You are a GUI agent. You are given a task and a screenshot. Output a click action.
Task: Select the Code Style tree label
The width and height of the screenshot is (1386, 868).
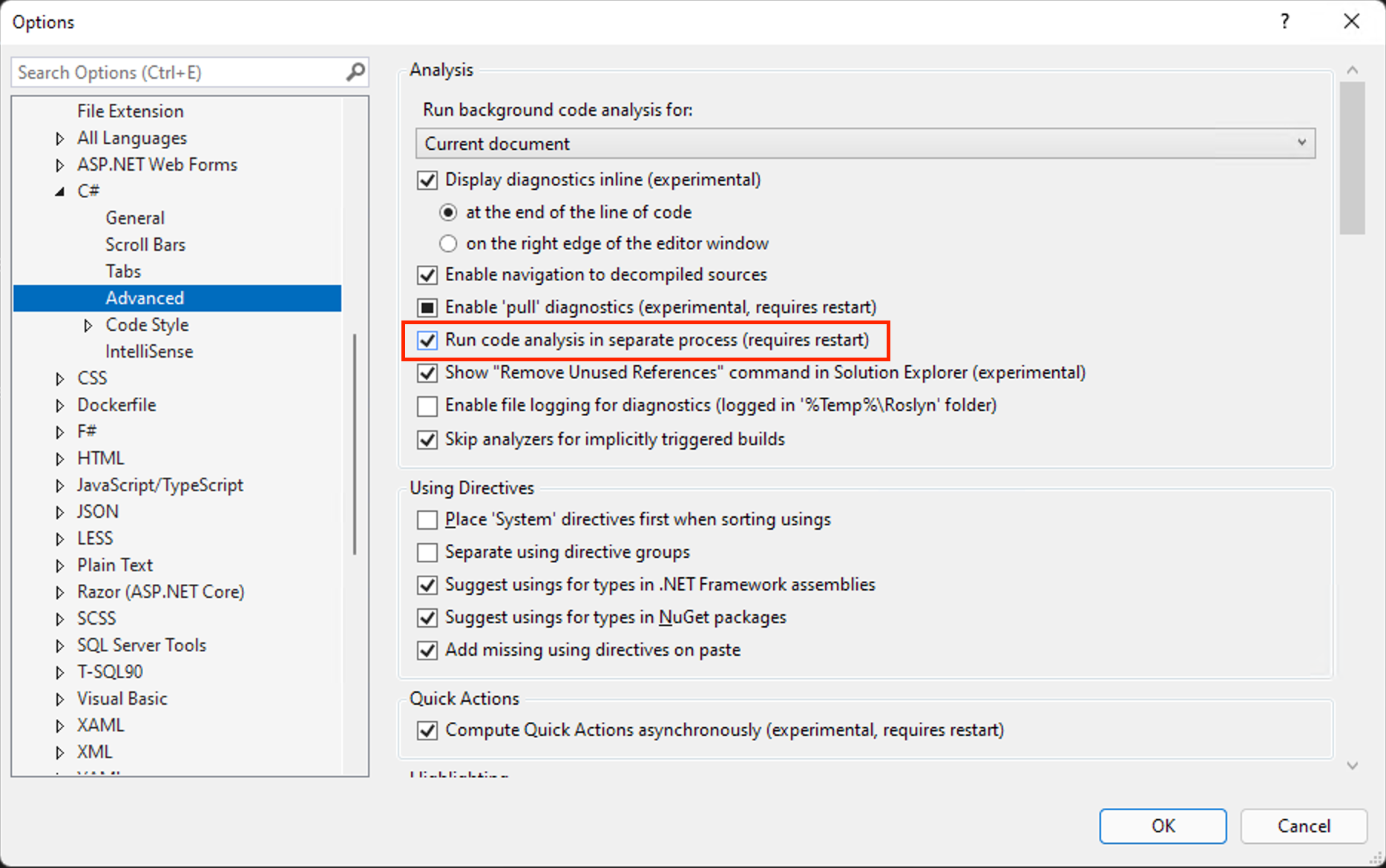[x=147, y=325]
